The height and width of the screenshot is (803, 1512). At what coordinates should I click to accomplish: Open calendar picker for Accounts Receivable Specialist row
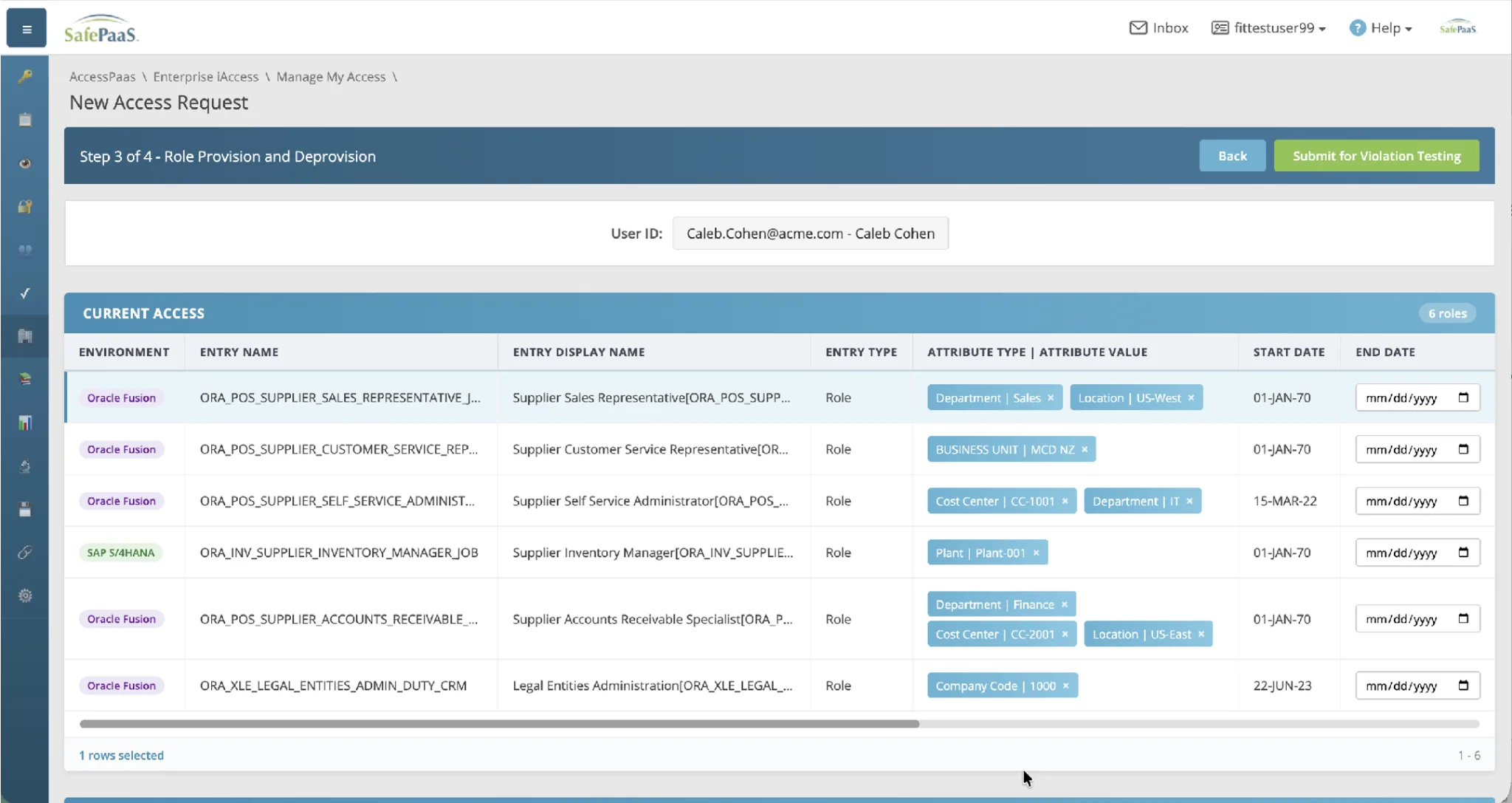(x=1463, y=619)
